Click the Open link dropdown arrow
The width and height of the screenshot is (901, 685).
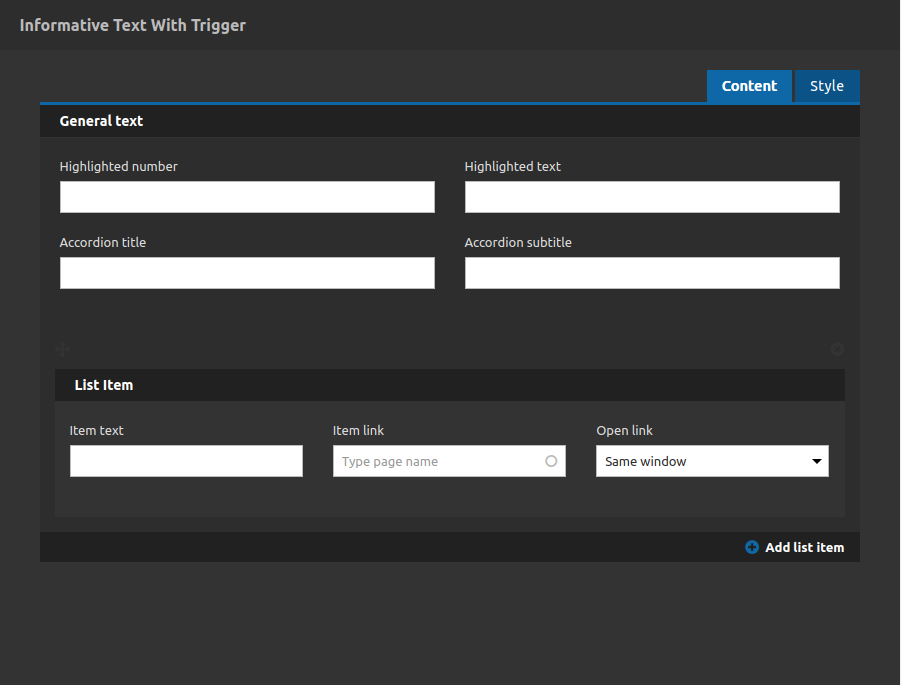click(817, 461)
